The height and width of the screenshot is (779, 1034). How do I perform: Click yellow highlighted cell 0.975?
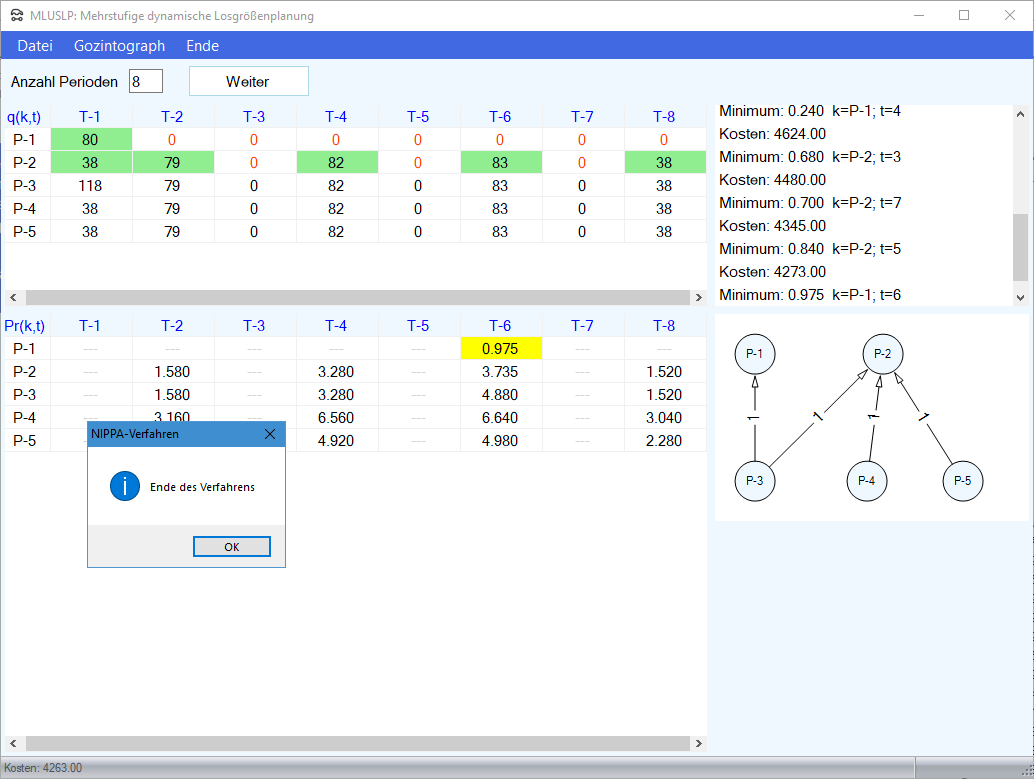click(x=500, y=349)
